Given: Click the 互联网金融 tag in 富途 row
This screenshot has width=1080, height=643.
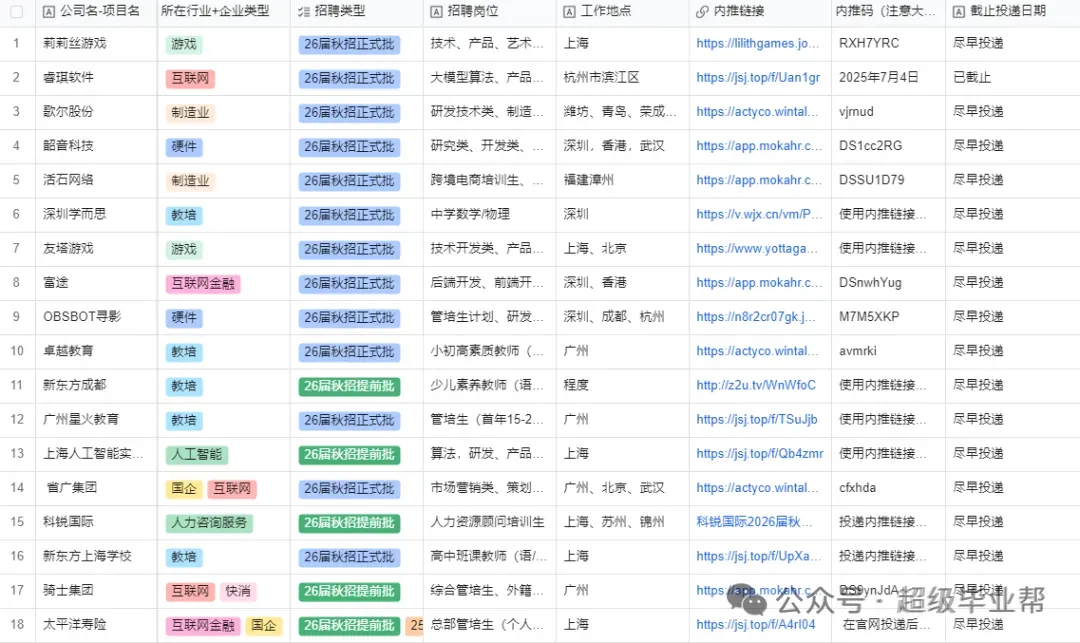Looking at the screenshot, I should (203, 284).
